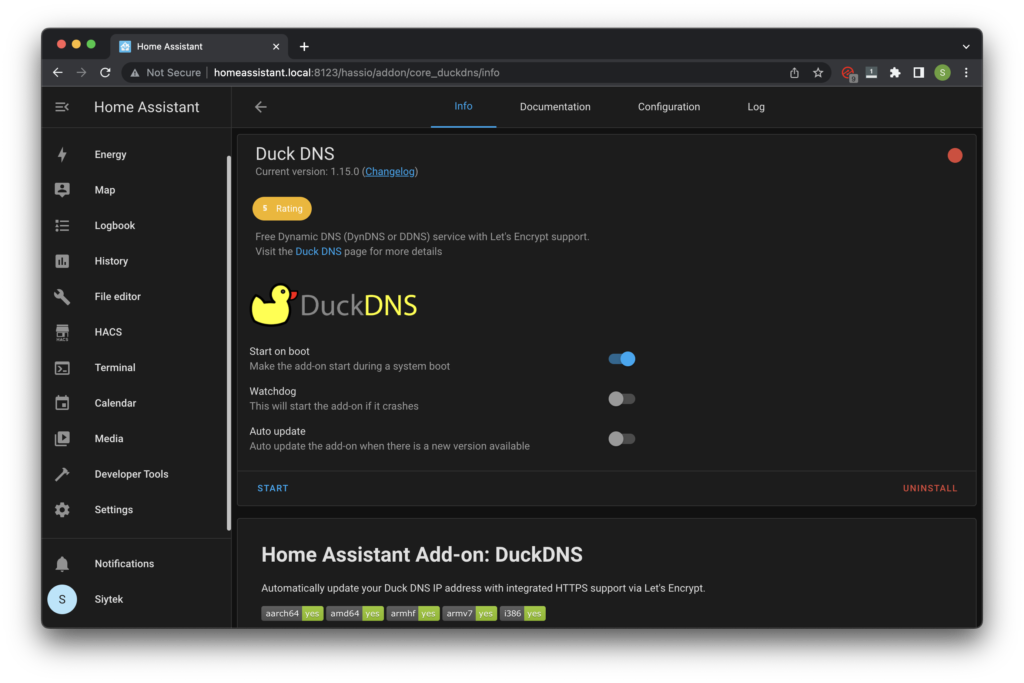Click the HACS store icon
Viewport: 1024px width, 683px height.
(x=62, y=332)
